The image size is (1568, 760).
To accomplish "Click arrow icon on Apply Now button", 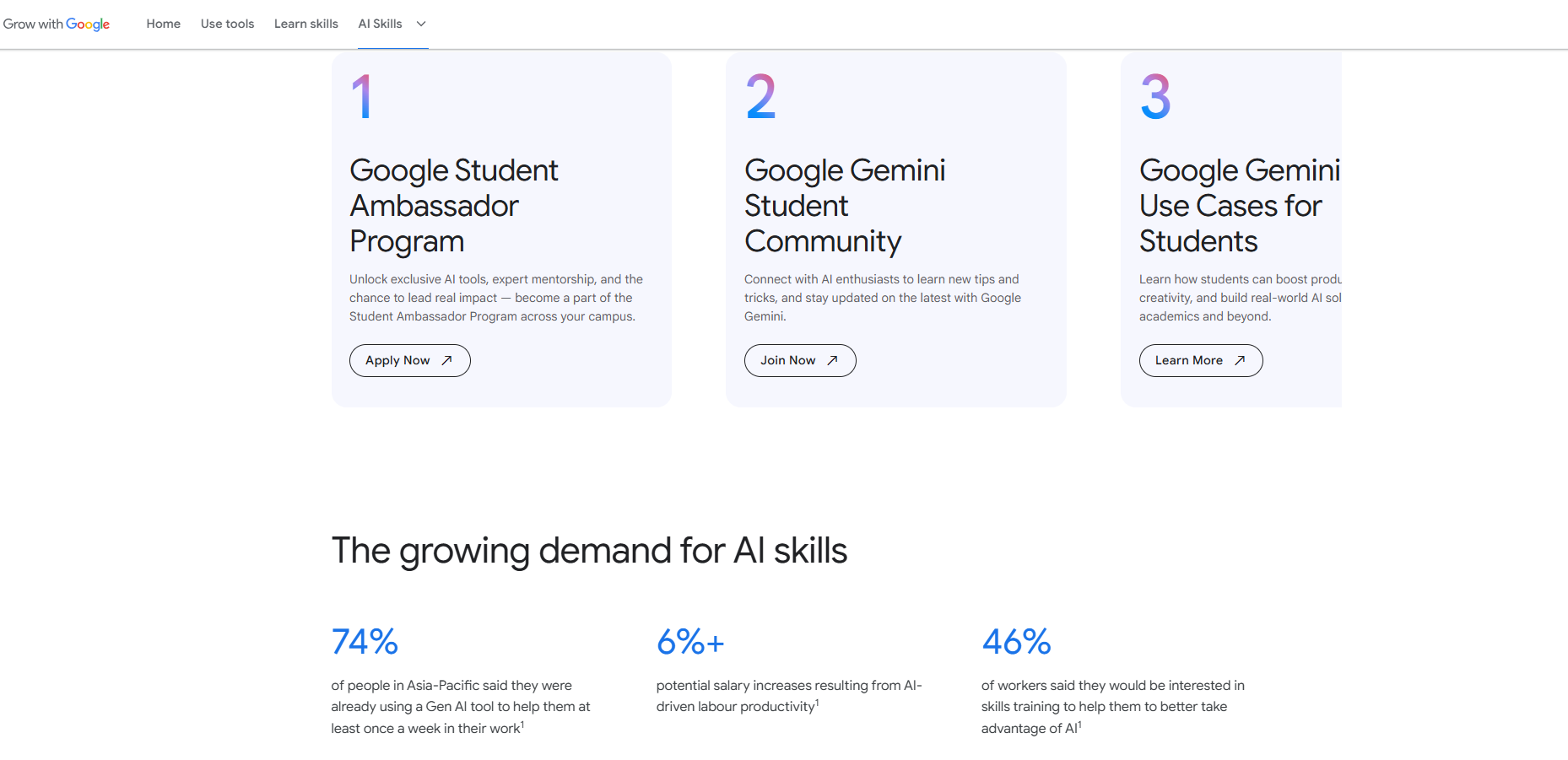I will pos(447,360).
